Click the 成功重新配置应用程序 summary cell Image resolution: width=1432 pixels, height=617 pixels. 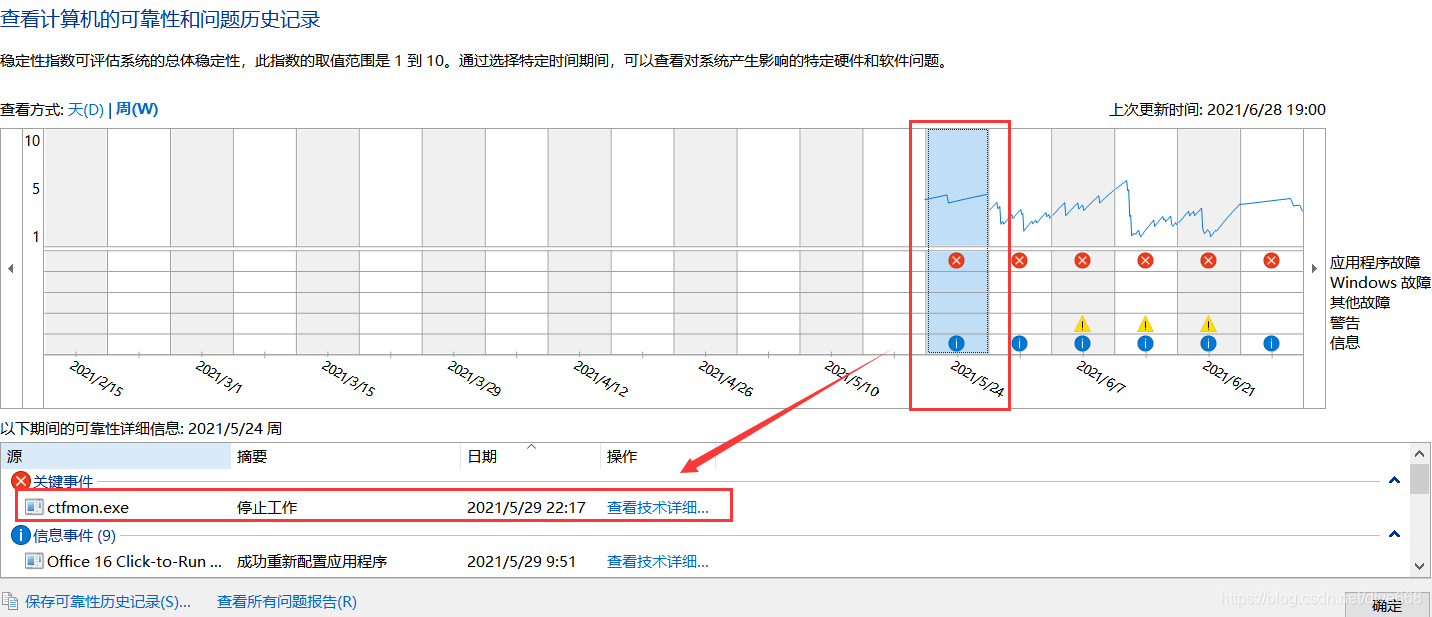pos(312,561)
